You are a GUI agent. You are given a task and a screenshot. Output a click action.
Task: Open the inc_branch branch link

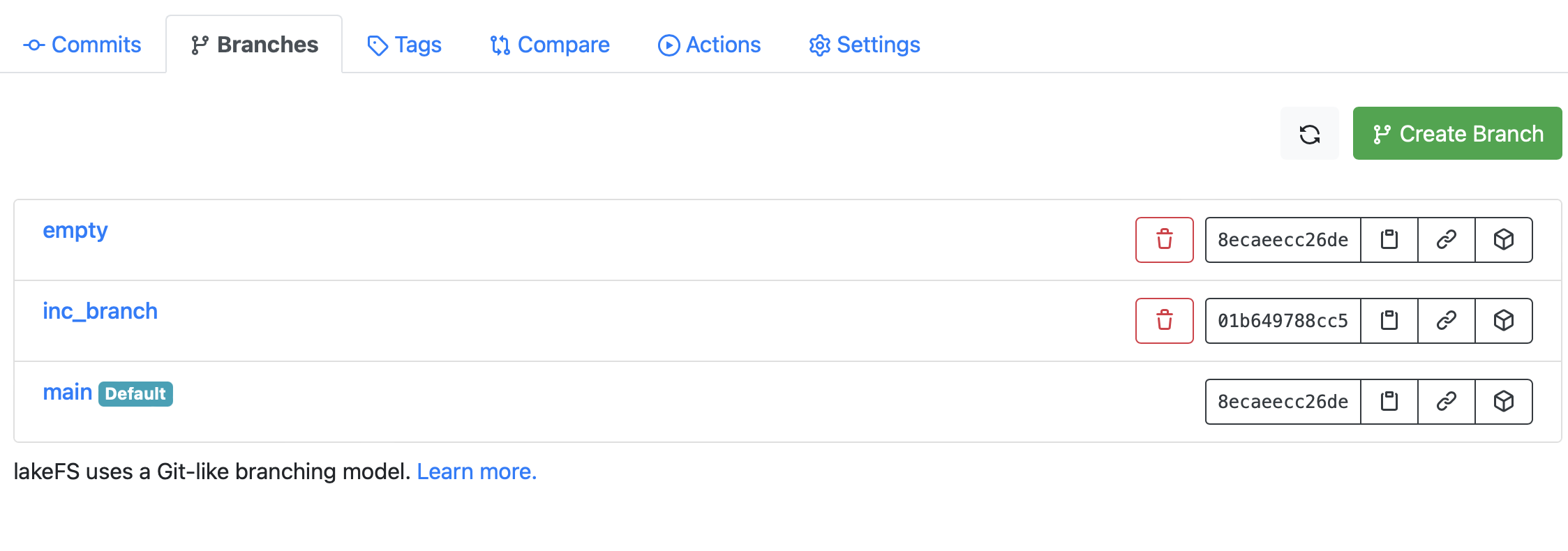[x=100, y=311]
